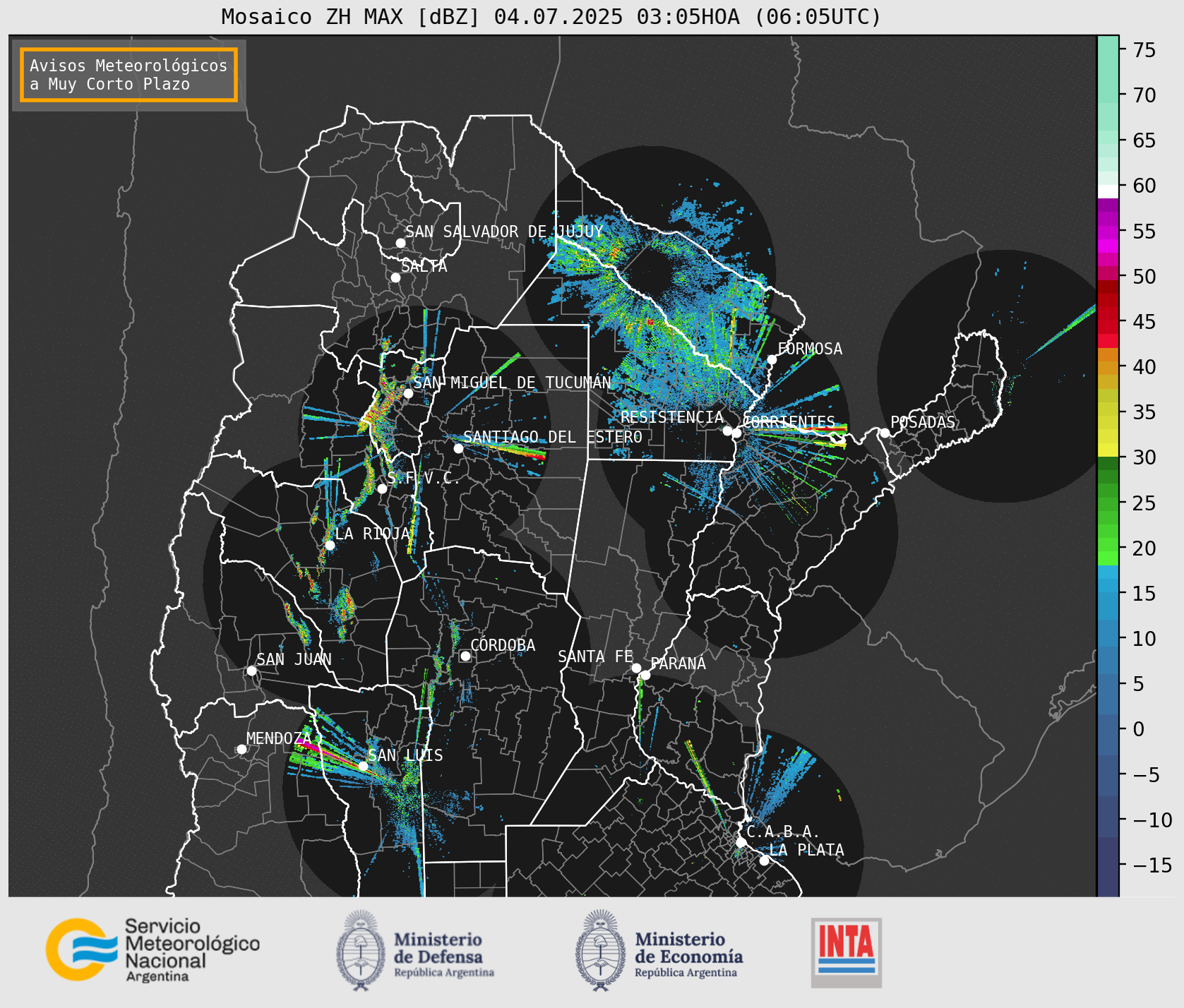Select the Corrientes city marker
Image resolution: width=1184 pixels, height=1008 pixels.
pyautogui.click(x=736, y=433)
